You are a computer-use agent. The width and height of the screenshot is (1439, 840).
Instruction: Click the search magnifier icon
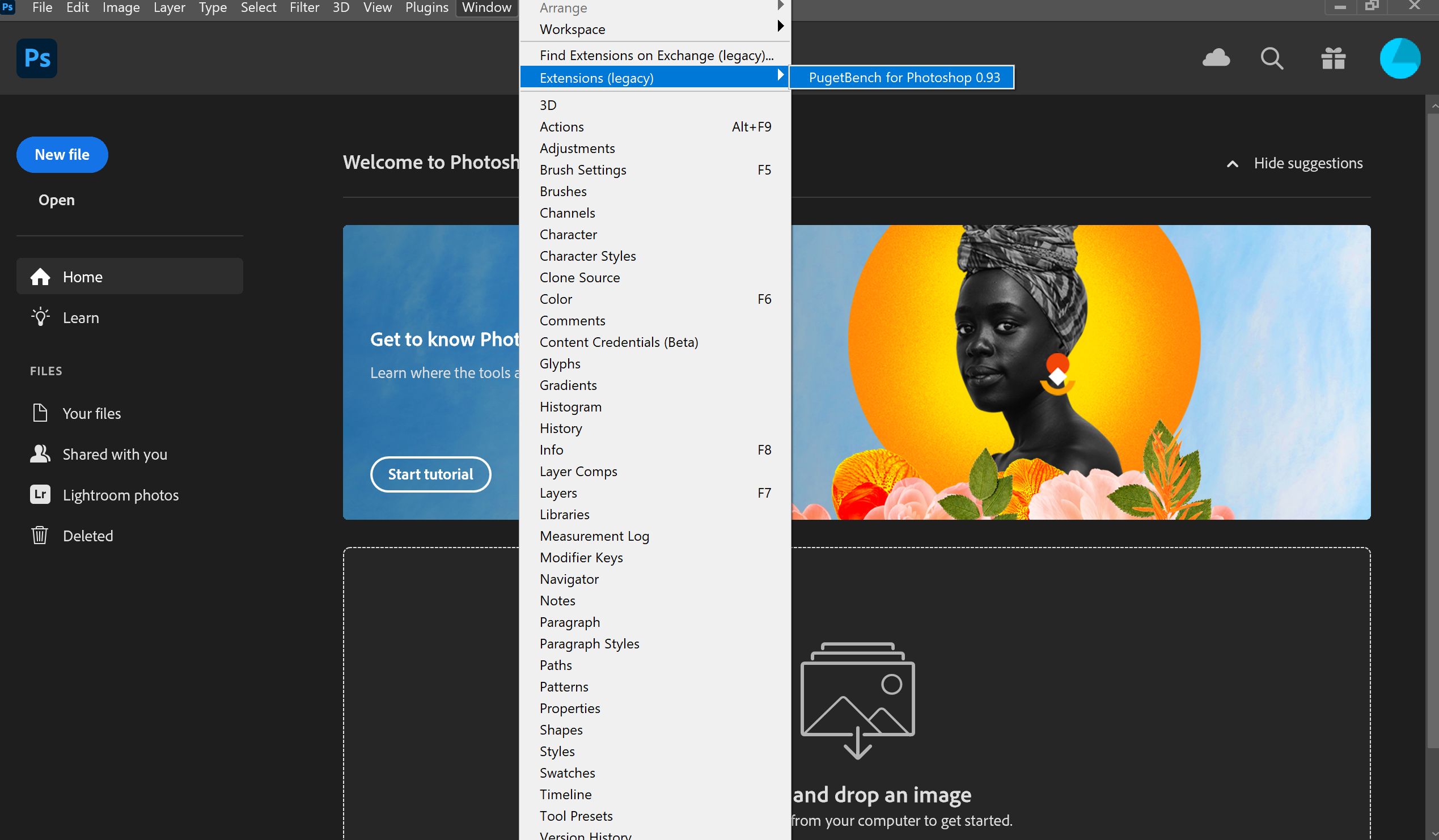tap(1272, 58)
